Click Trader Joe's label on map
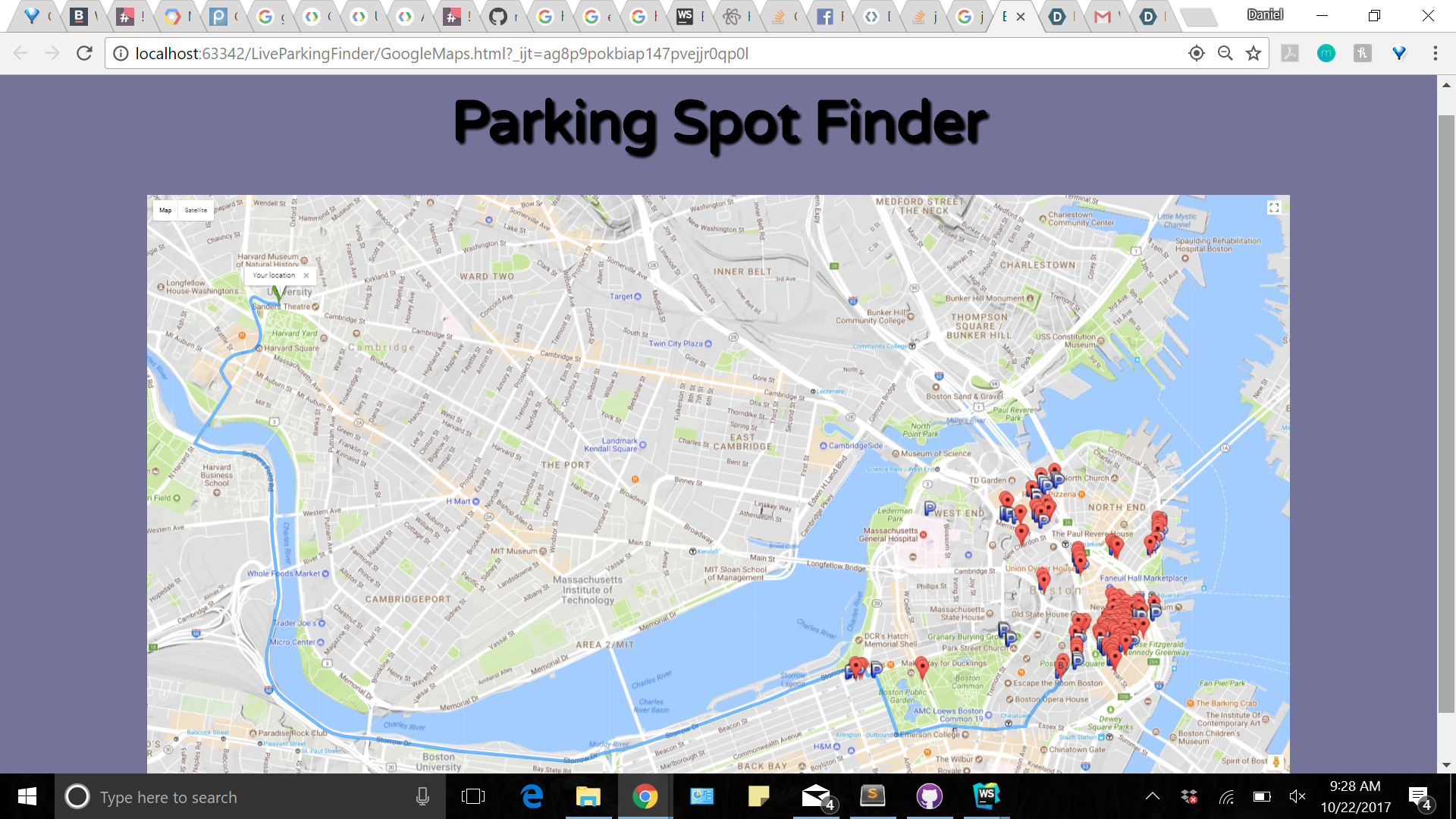This screenshot has width=1456, height=819. tap(298, 623)
